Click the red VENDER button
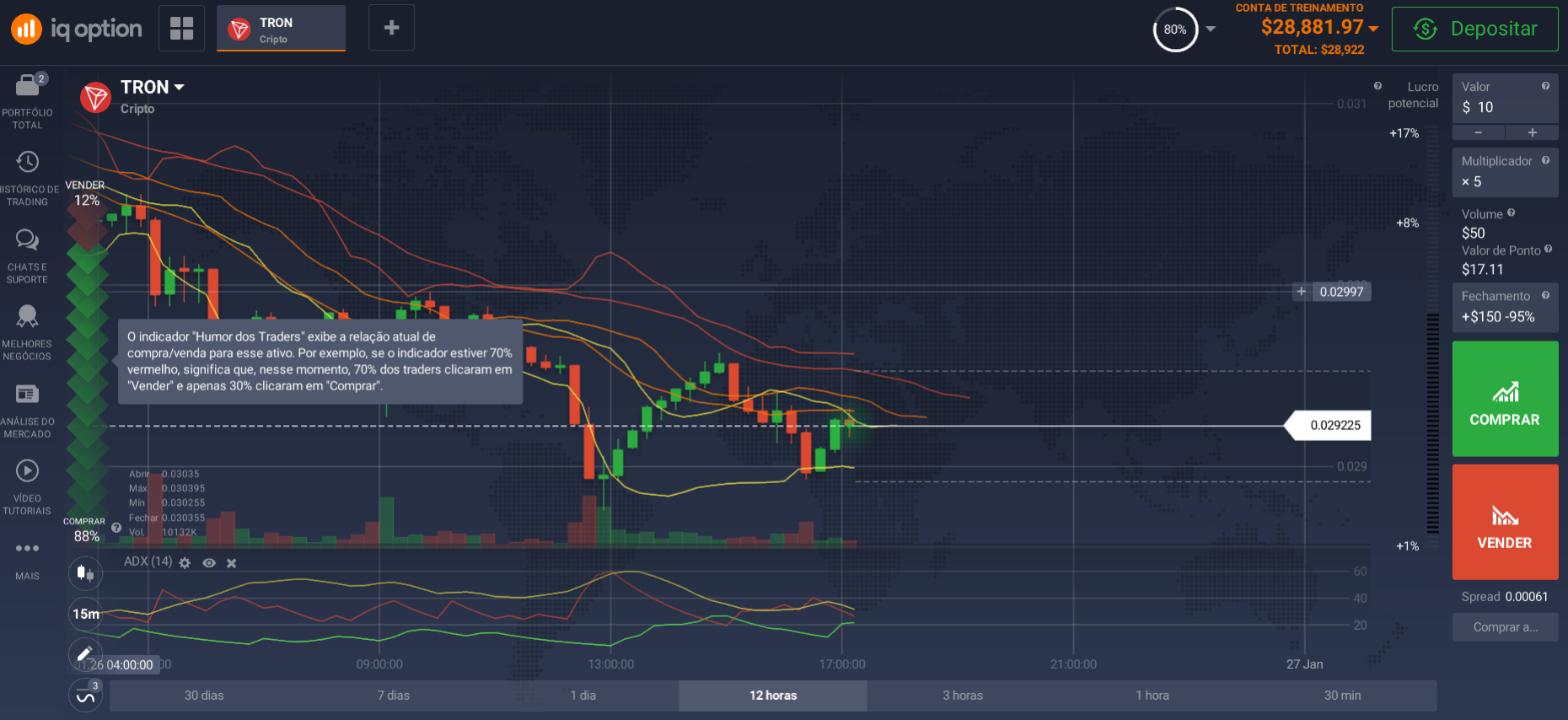 click(x=1505, y=522)
